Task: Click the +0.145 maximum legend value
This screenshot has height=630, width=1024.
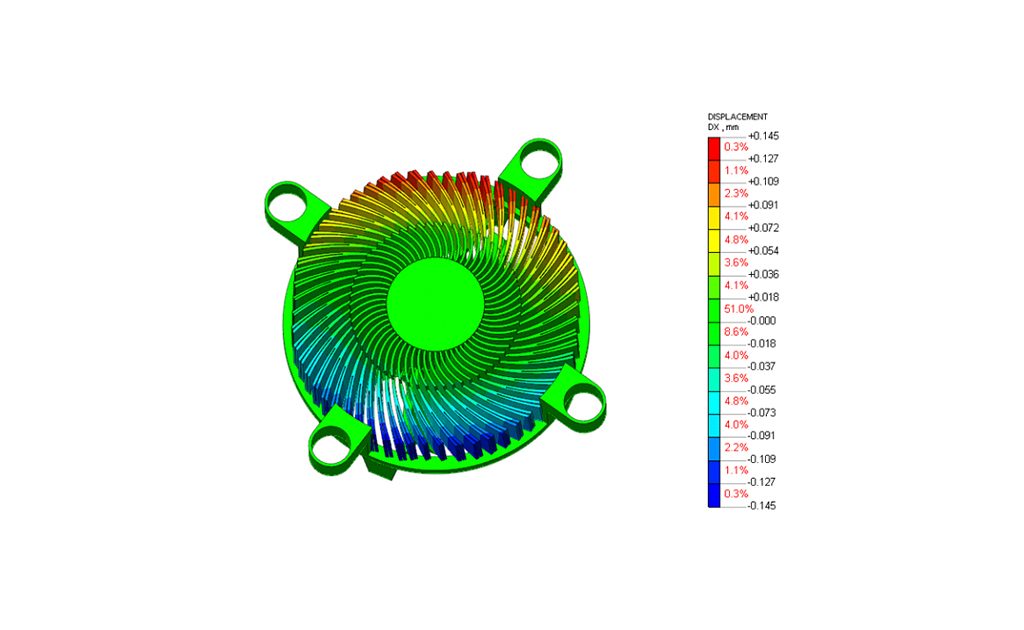Action: point(763,136)
